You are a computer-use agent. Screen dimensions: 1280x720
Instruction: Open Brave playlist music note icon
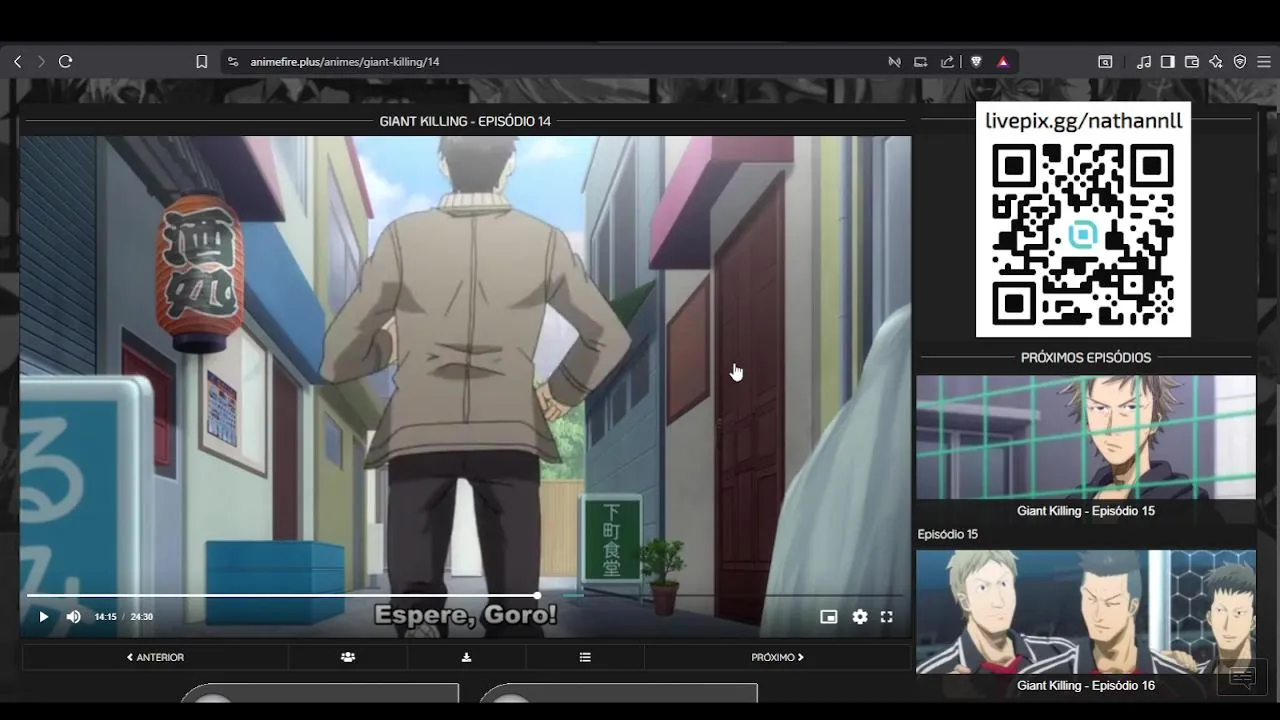(1144, 62)
